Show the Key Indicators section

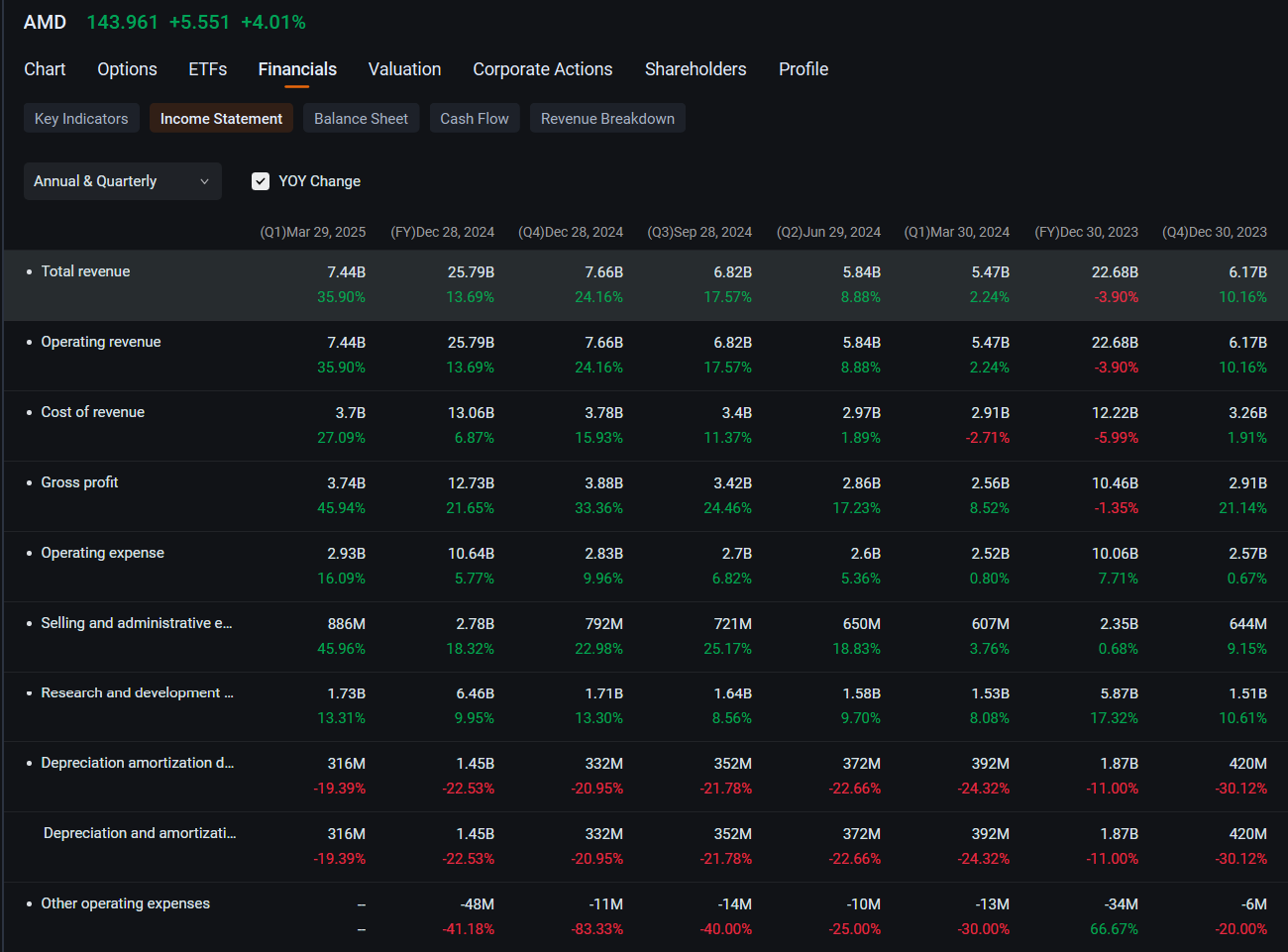(x=81, y=119)
